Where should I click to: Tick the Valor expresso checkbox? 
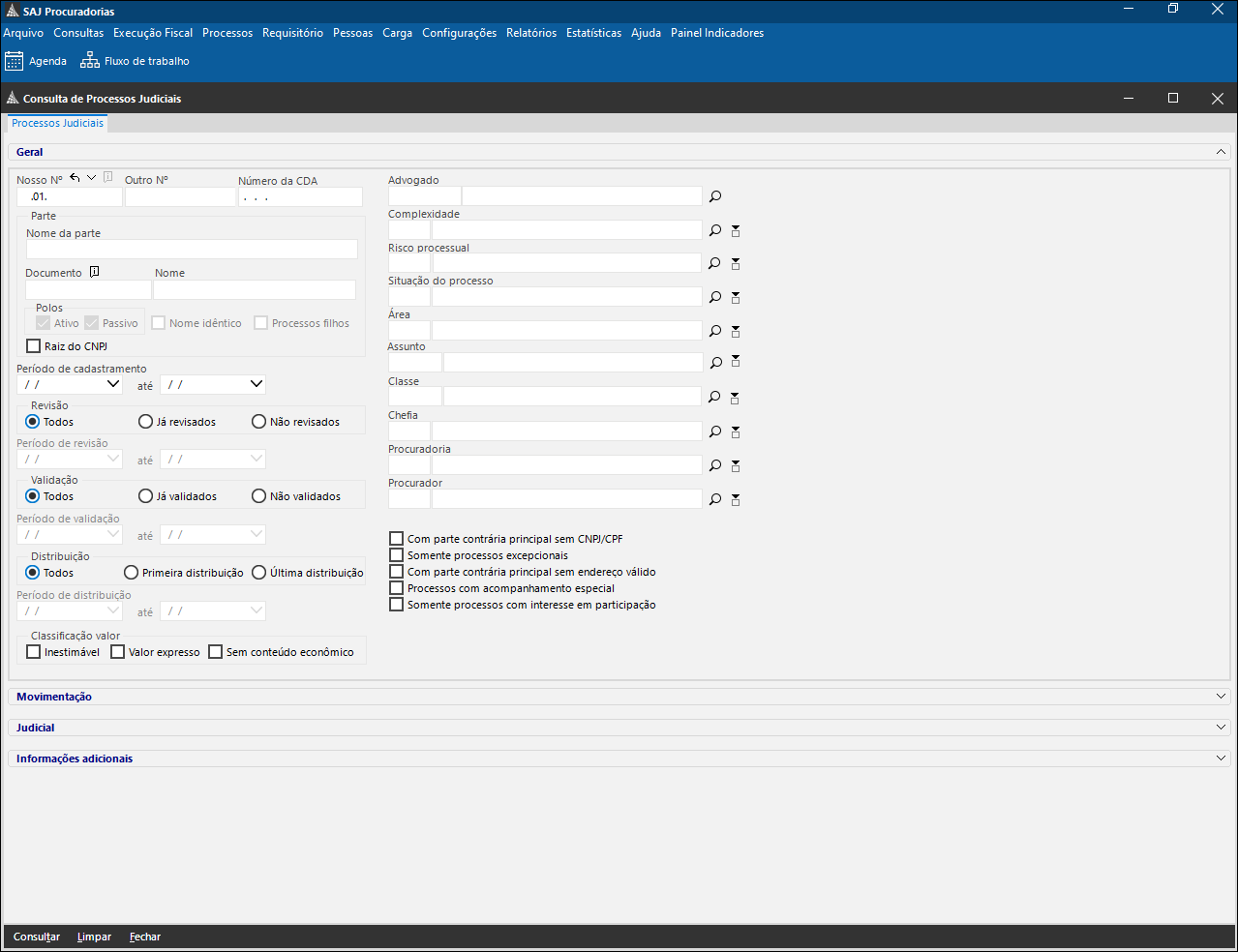tap(118, 652)
